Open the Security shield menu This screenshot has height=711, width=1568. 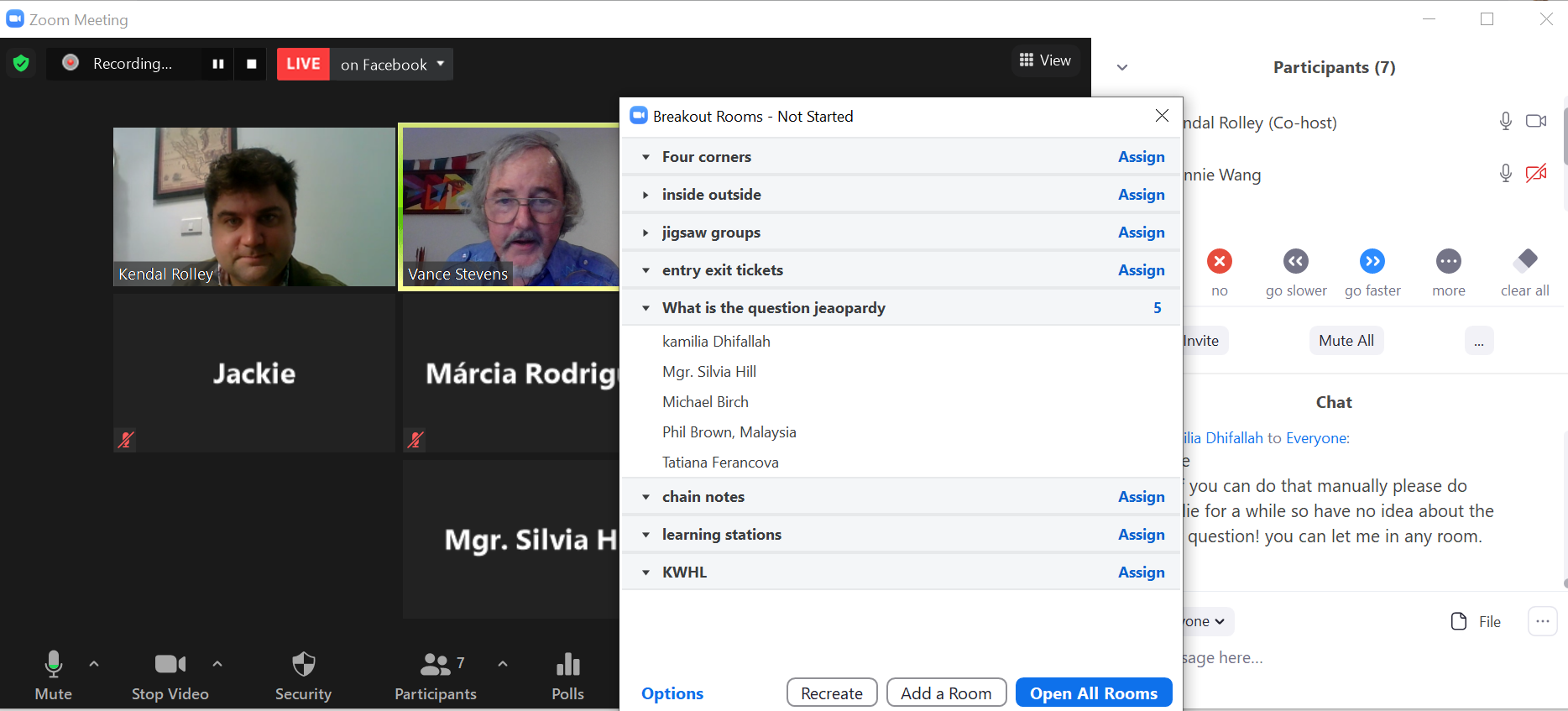click(x=303, y=676)
